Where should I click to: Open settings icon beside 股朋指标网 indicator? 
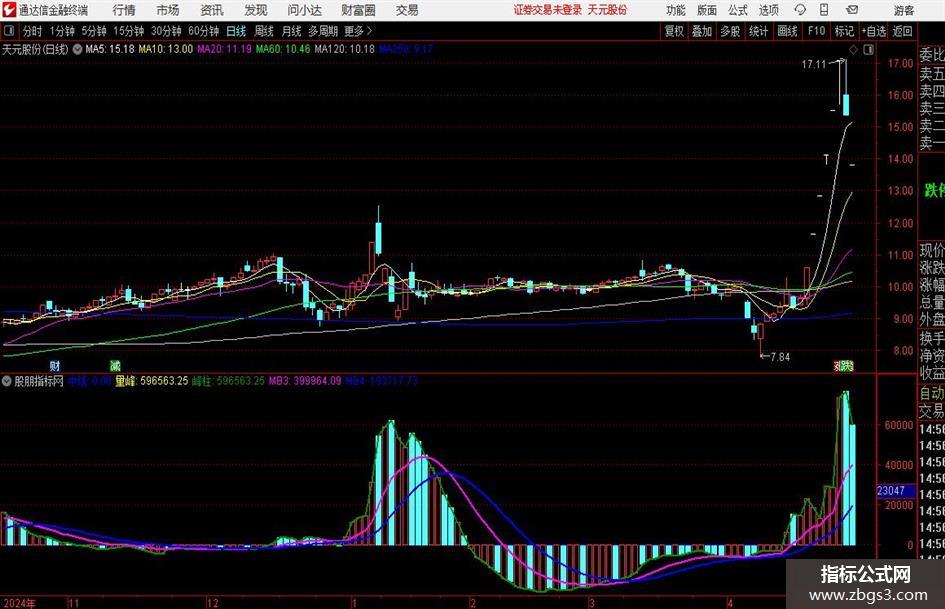(x=7, y=381)
